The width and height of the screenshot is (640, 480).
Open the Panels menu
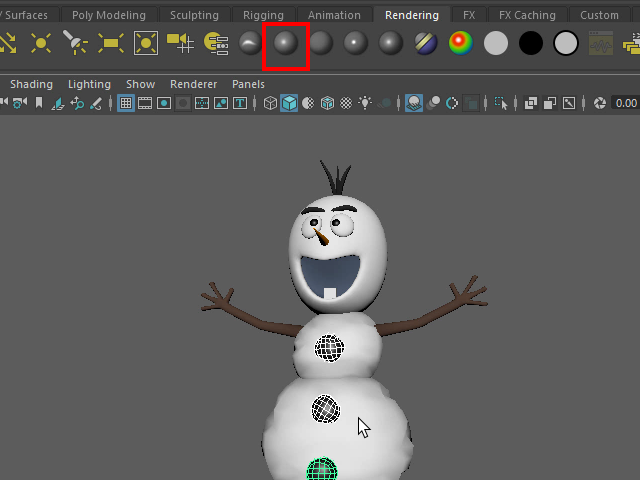(x=248, y=85)
